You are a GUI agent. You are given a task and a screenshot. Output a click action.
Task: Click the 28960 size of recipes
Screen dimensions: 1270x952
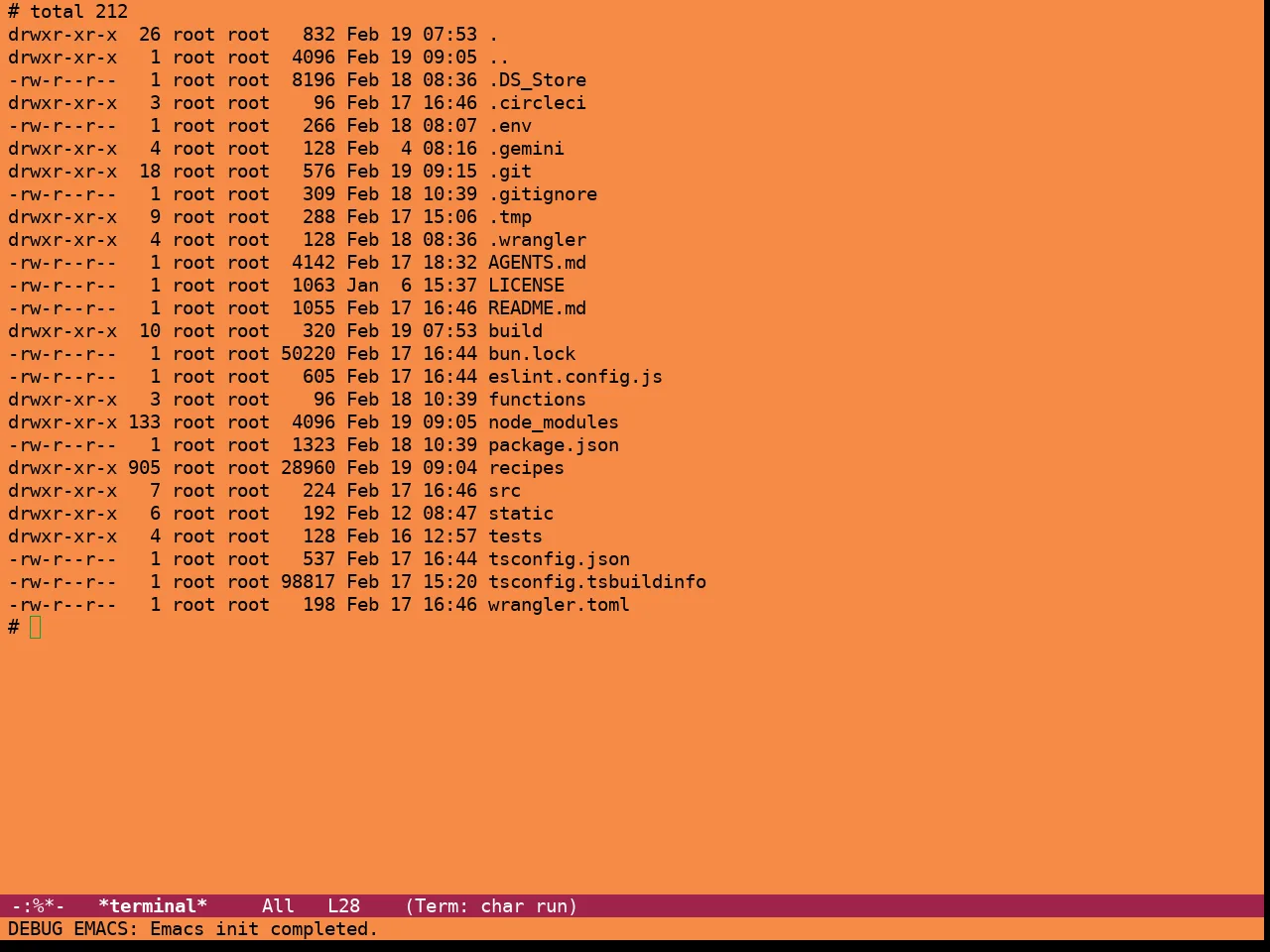click(308, 468)
